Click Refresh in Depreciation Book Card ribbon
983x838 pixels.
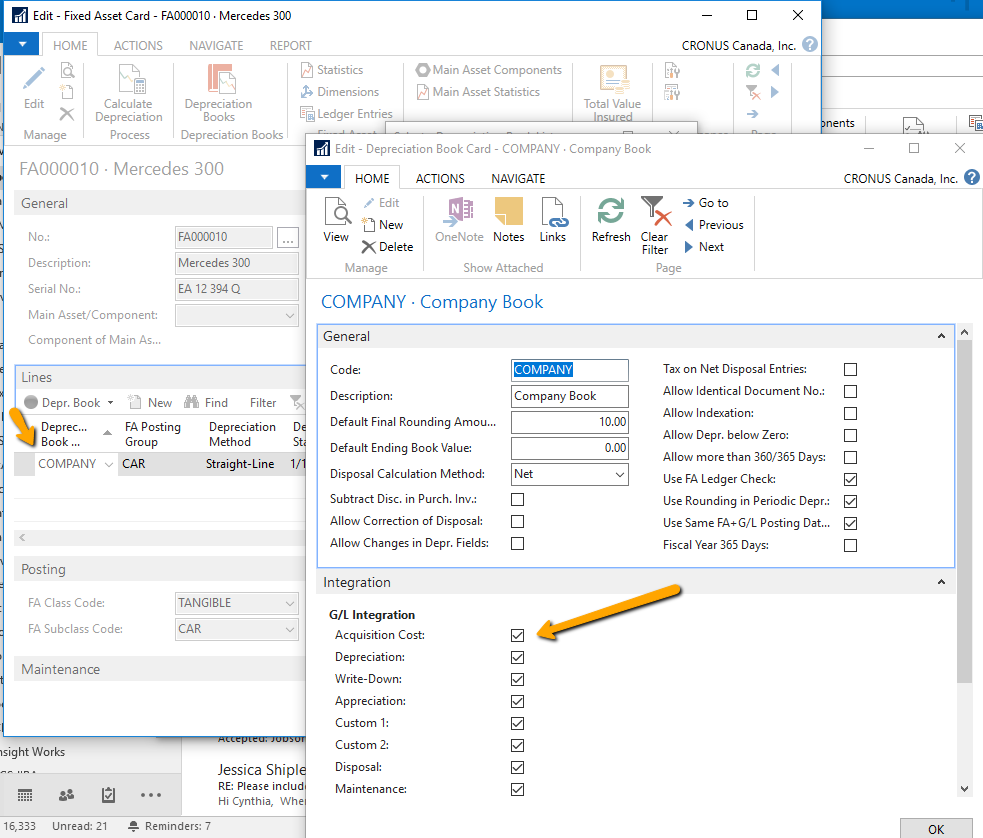coord(611,219)
